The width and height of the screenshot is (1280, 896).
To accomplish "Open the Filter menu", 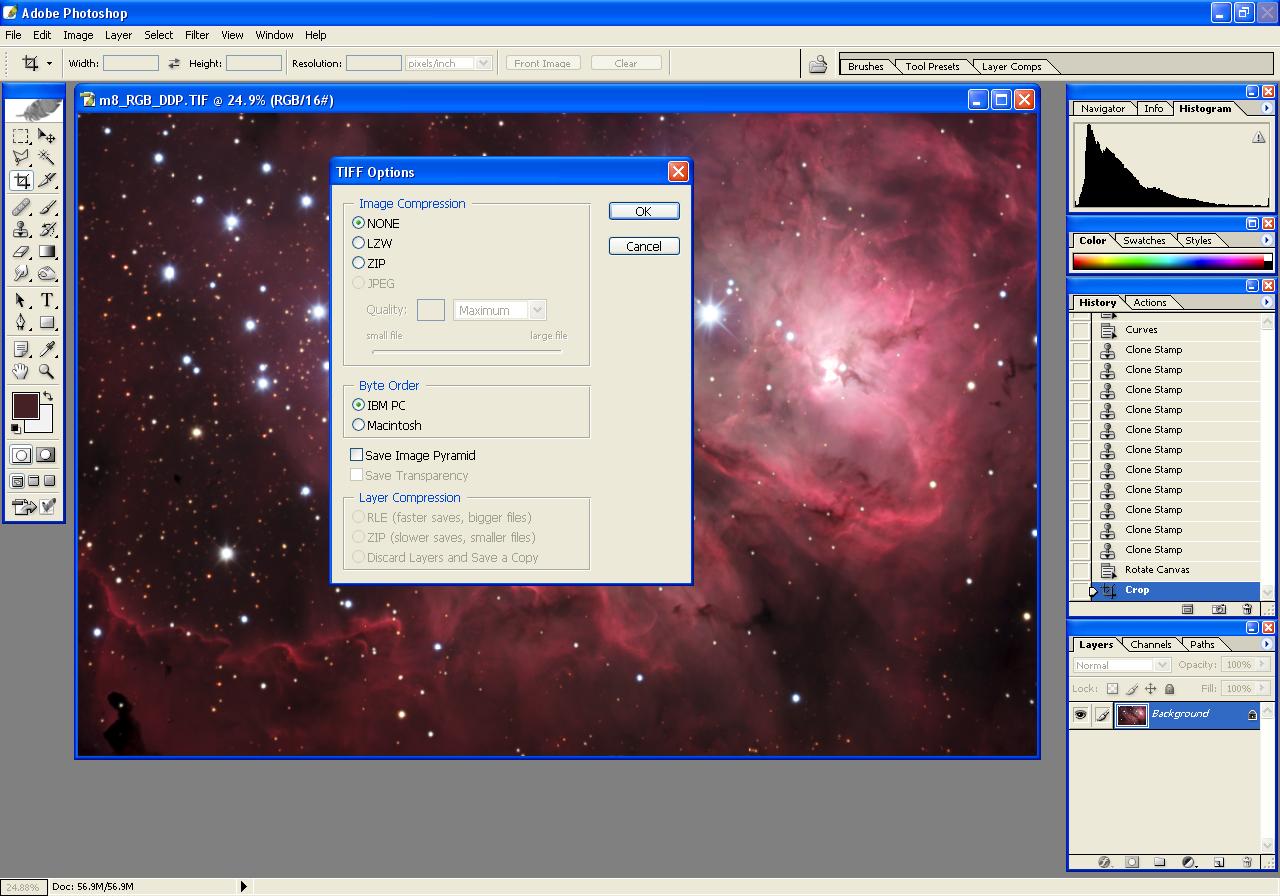I will click(x=197, y=35).
